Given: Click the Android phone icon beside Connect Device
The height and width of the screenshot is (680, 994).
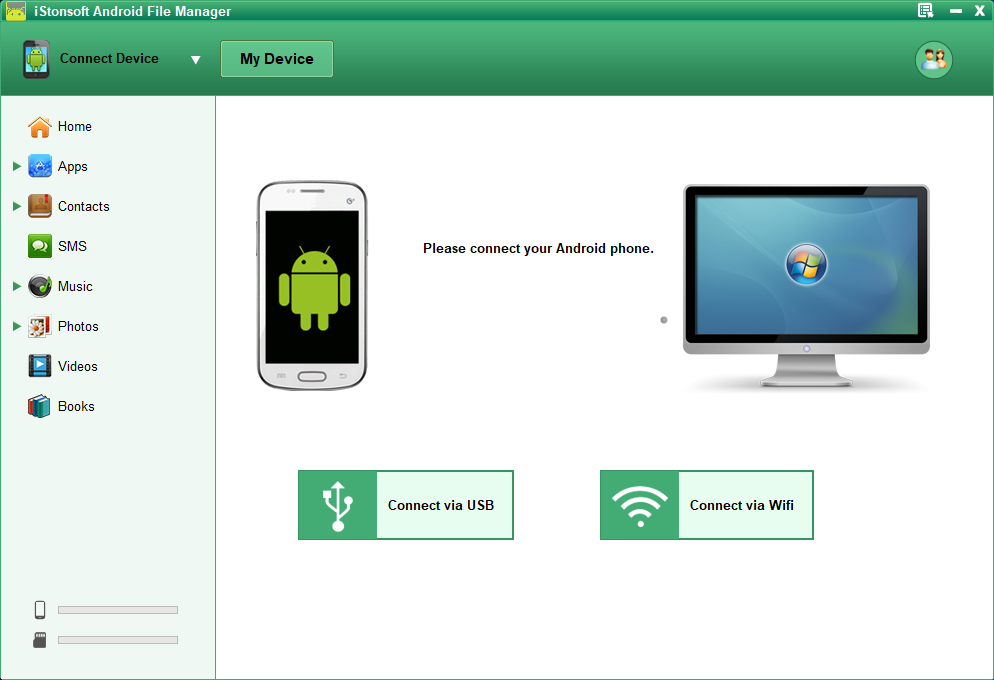Looking at the screenshot, I should click(36, 59).
